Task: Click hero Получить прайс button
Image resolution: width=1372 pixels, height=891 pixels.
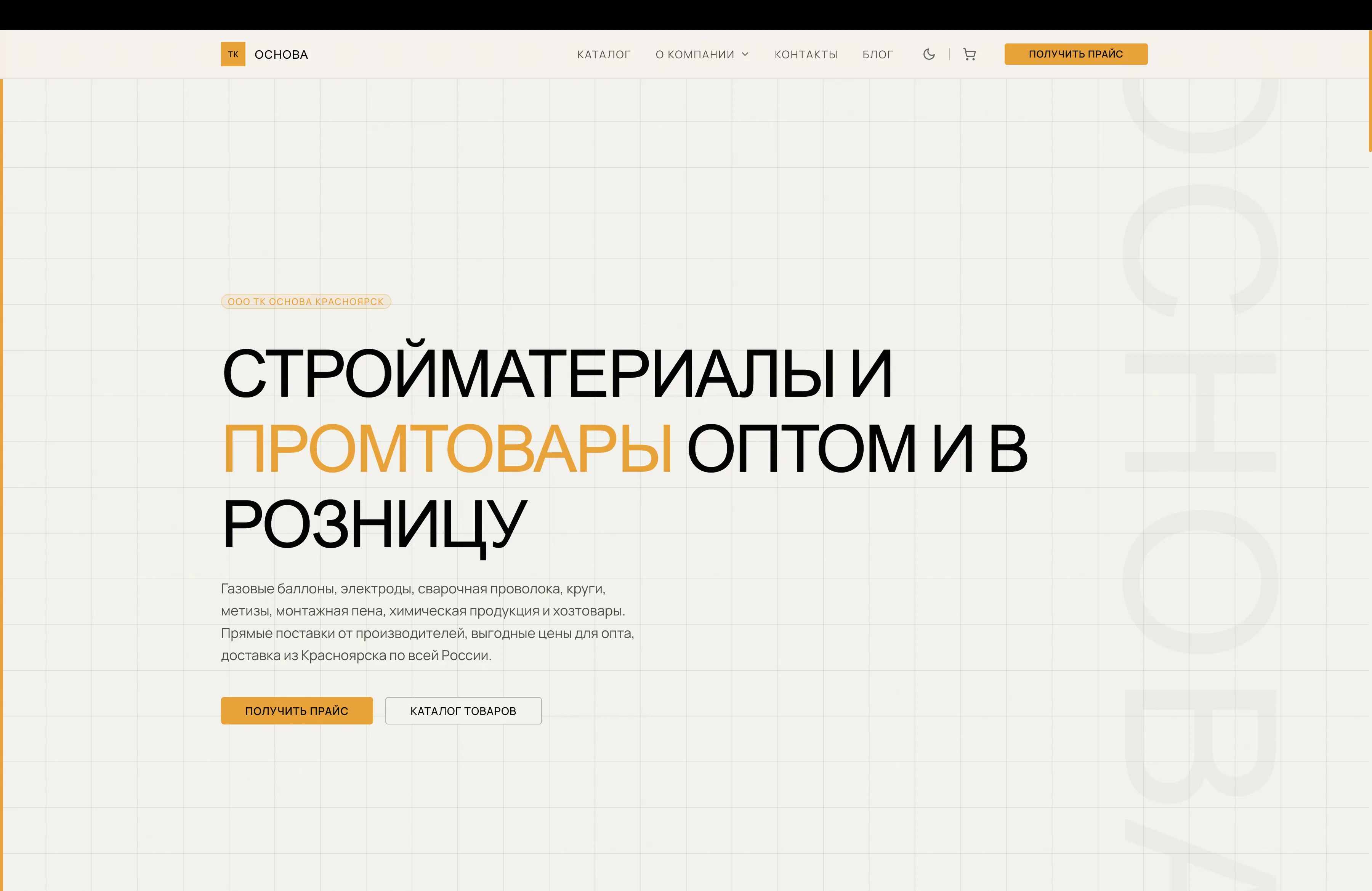Action: pos(297,711)
